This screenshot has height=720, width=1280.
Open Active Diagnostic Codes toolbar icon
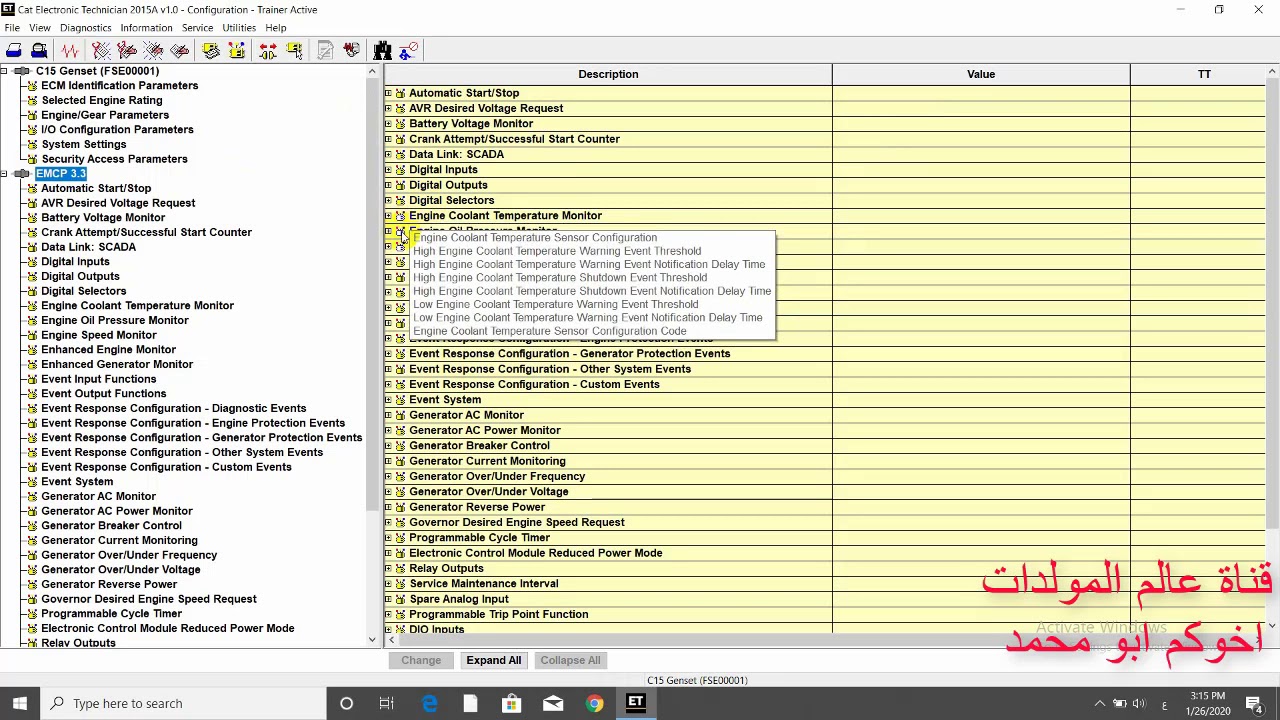(x=101, y=51)
